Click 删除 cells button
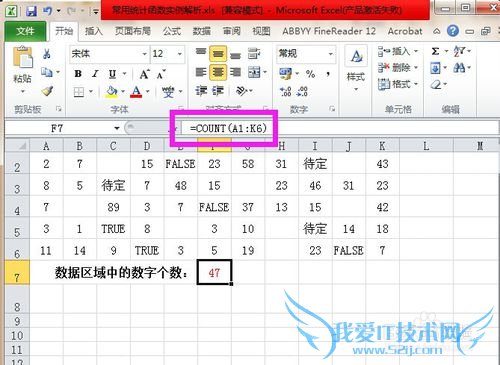This screenshot has width=500, height=365. click(397, 68)
